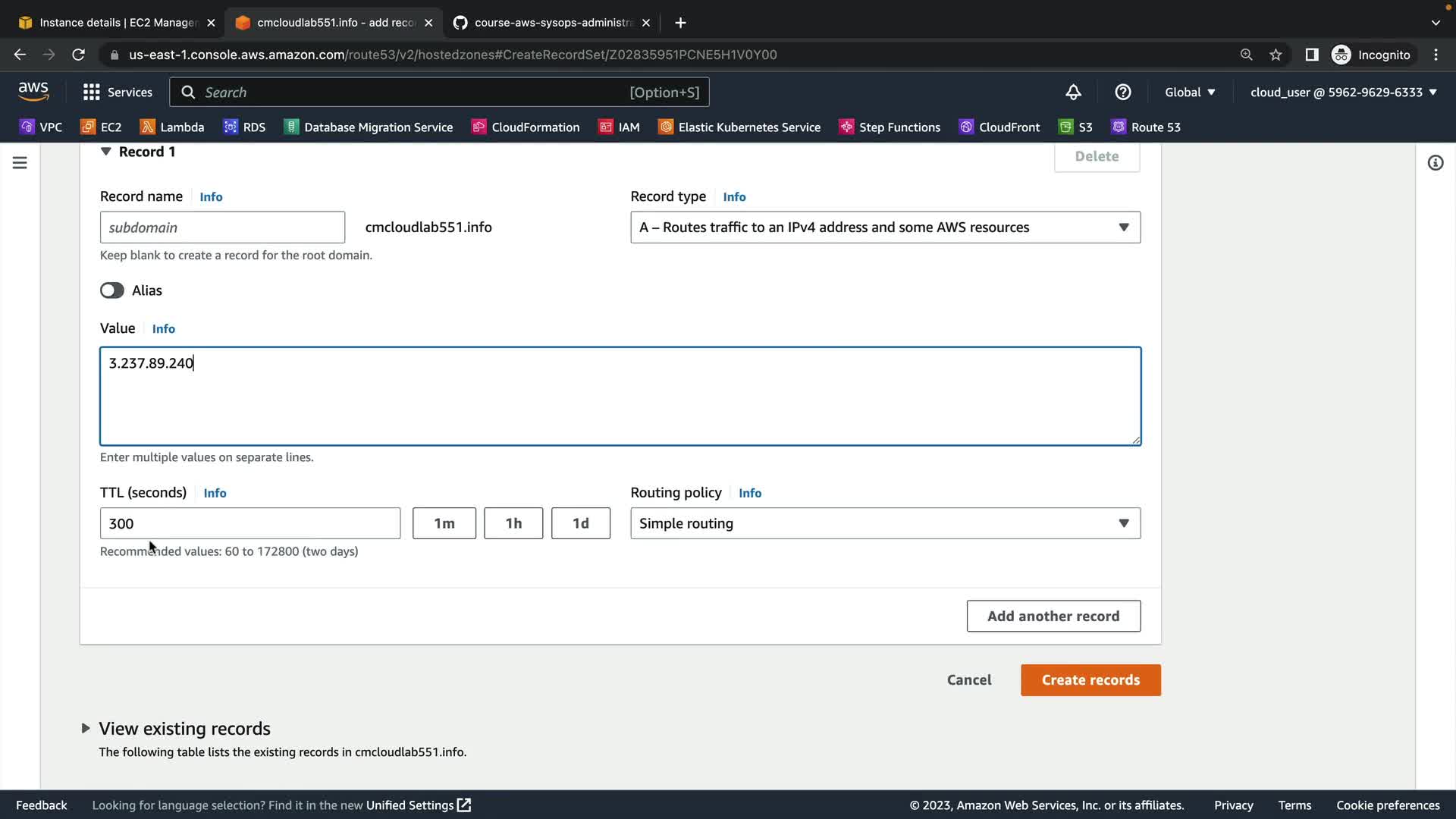Screen dimensions: 1456x819
Task: Click the AWS logo home icon
Action: tap(33, 91)
